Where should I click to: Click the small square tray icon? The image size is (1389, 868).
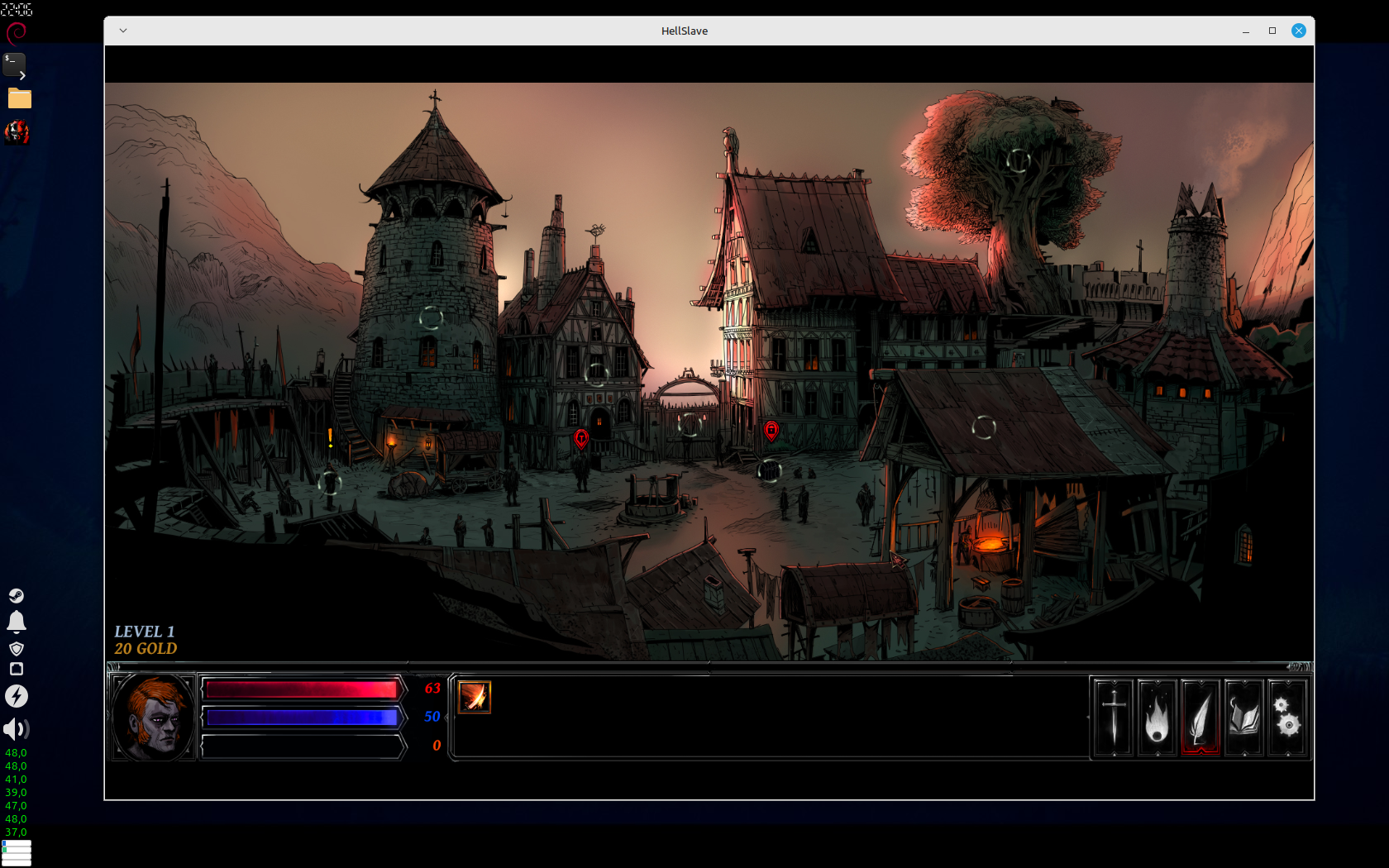(16, 669)
